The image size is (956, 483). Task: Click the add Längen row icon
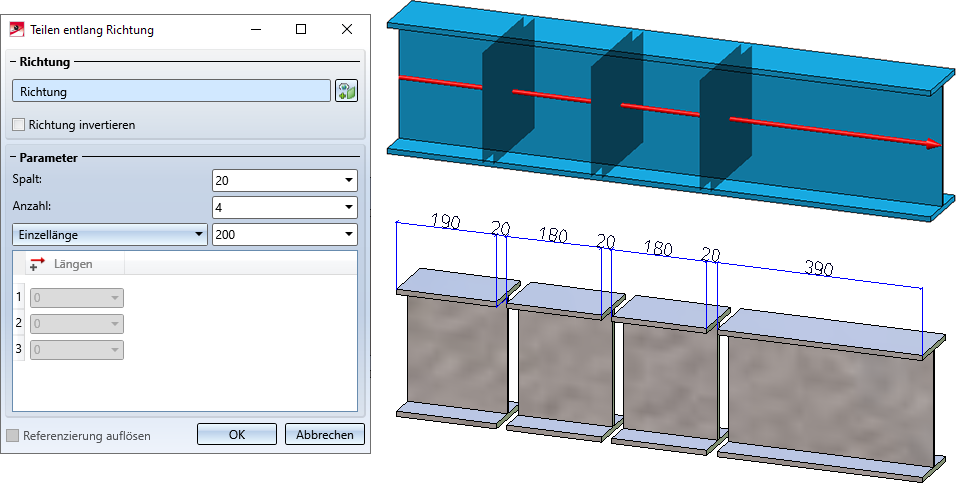point(37,263)
